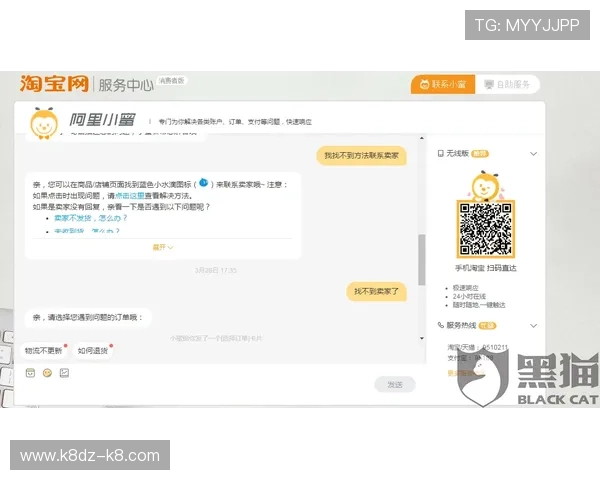Screen dimensions: 600x480
Task: Expand the answer with 展开
Action: (163, 247)
